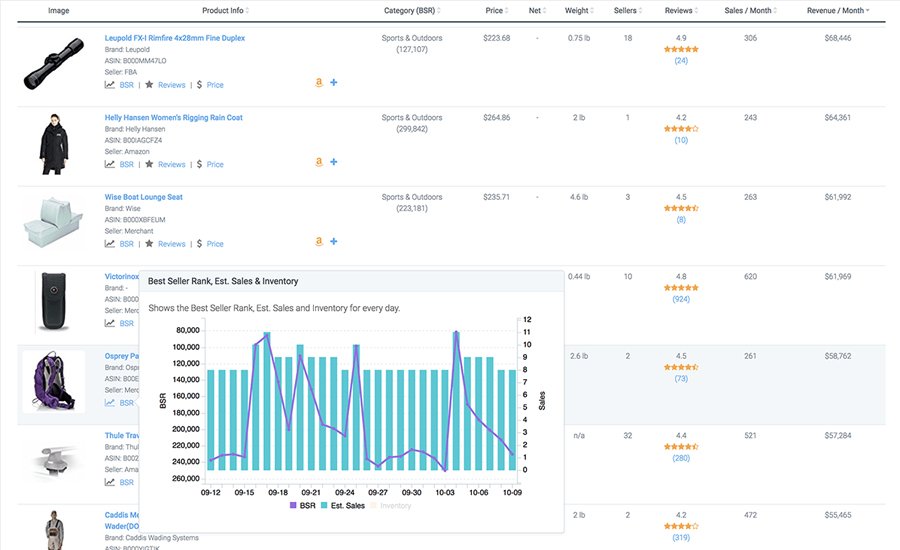Open the (10) reviews count link

point(681,140)
